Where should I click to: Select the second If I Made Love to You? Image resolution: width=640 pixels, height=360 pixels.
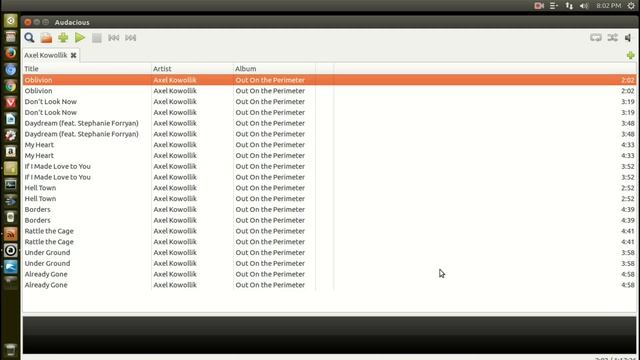coord(329,177)
